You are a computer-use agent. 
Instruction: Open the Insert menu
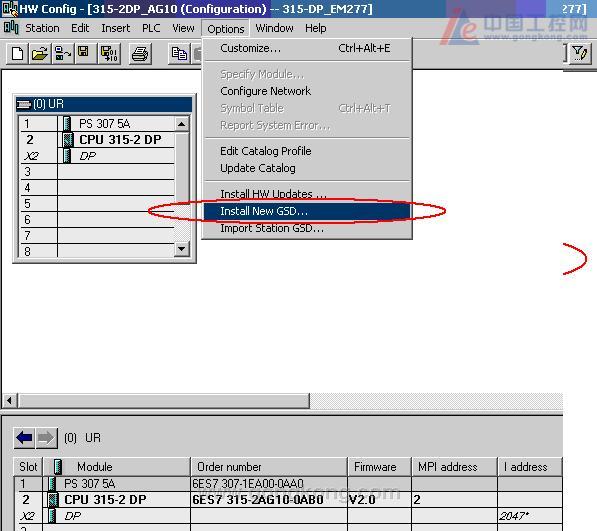(x=115, y=28)
